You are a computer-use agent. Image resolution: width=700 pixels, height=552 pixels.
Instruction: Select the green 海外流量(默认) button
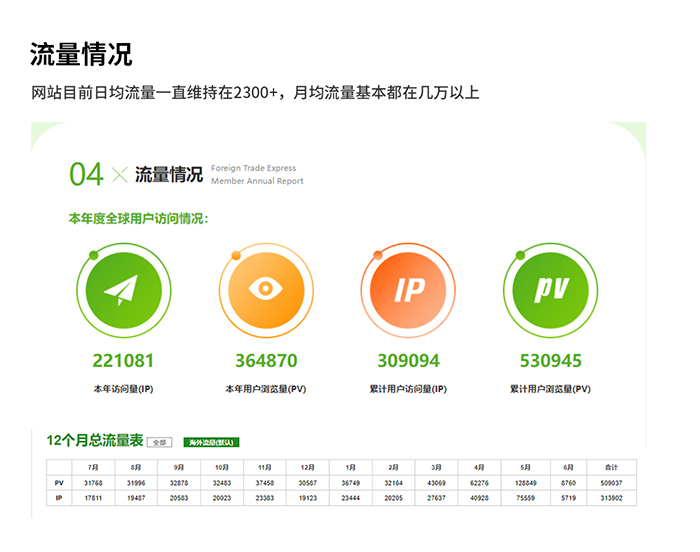coord(211,442)
